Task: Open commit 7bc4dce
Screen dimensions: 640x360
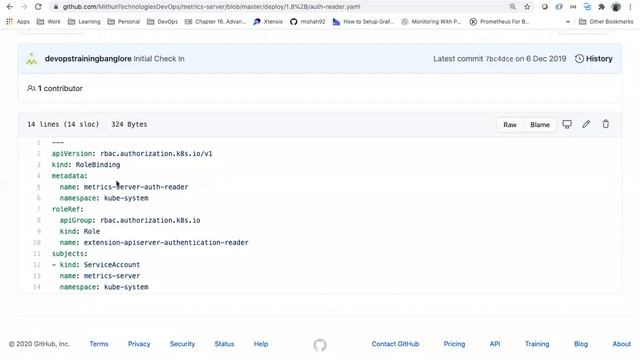Action: tap(499, 59)
